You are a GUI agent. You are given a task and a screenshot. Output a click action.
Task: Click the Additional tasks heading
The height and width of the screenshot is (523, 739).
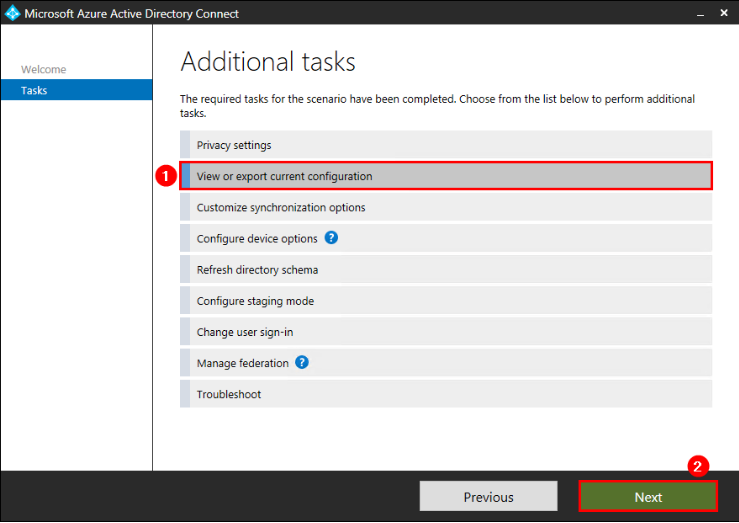point(268,62)
